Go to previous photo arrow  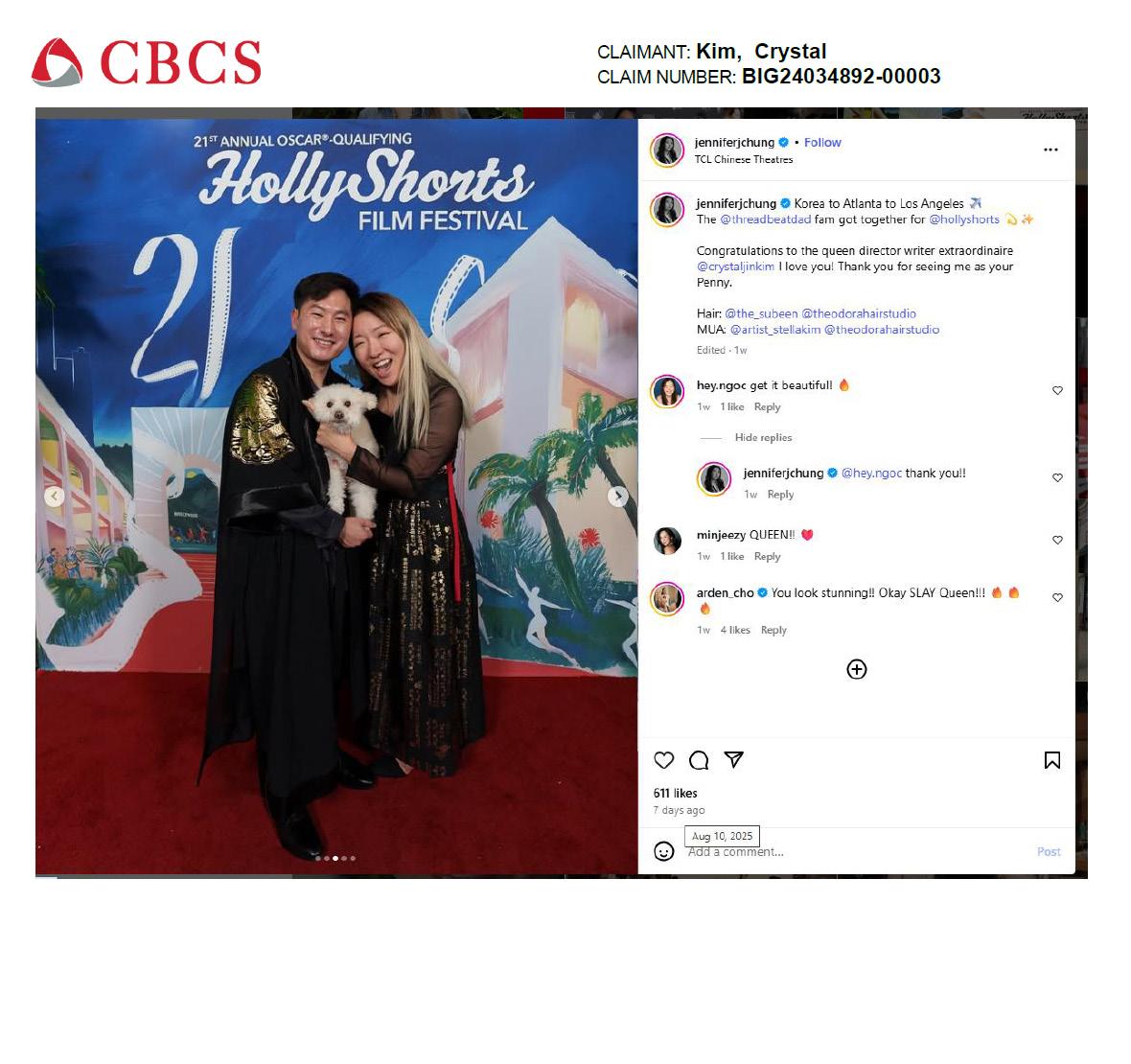click(x=54, y=497)
